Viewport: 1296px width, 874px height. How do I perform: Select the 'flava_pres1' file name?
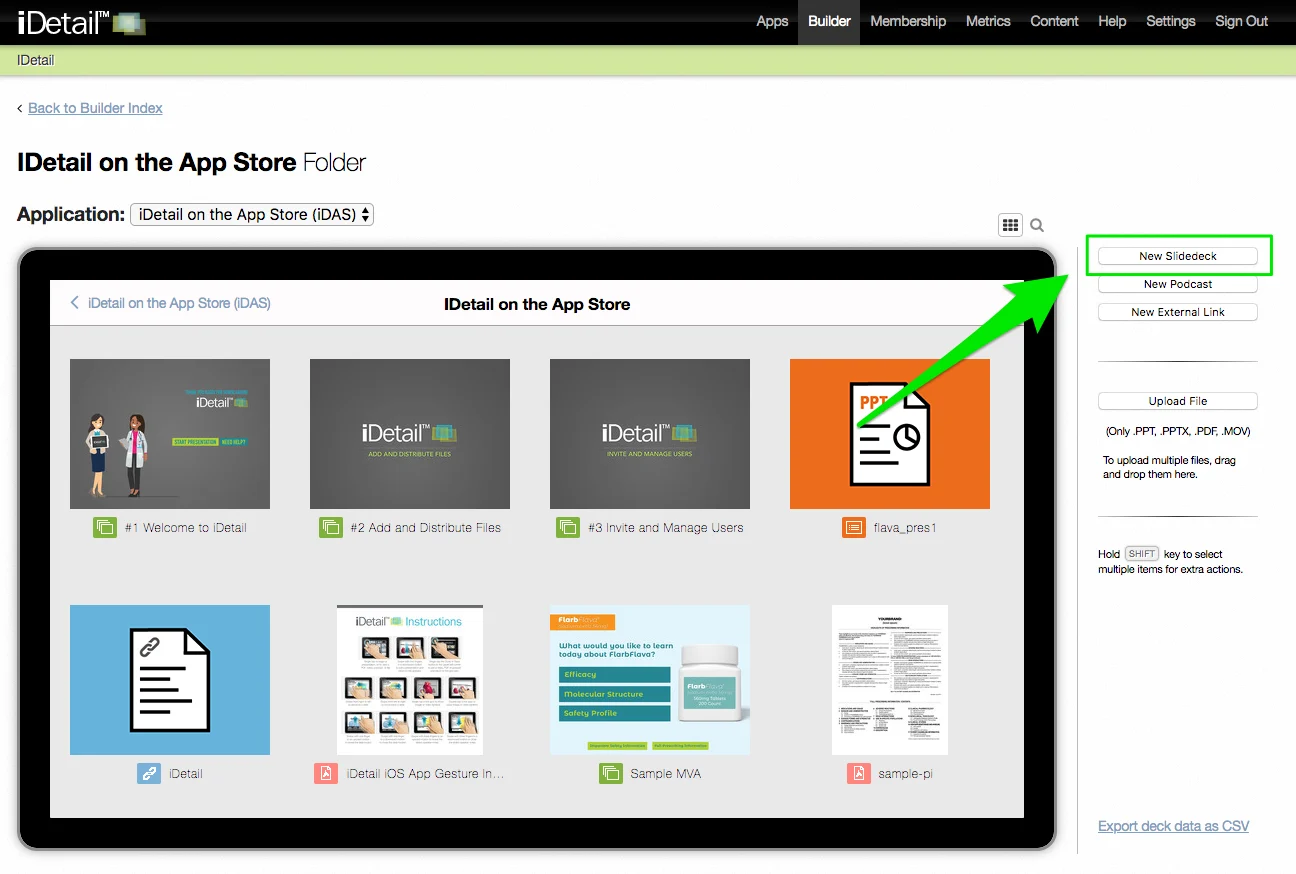tap(905, 527)
